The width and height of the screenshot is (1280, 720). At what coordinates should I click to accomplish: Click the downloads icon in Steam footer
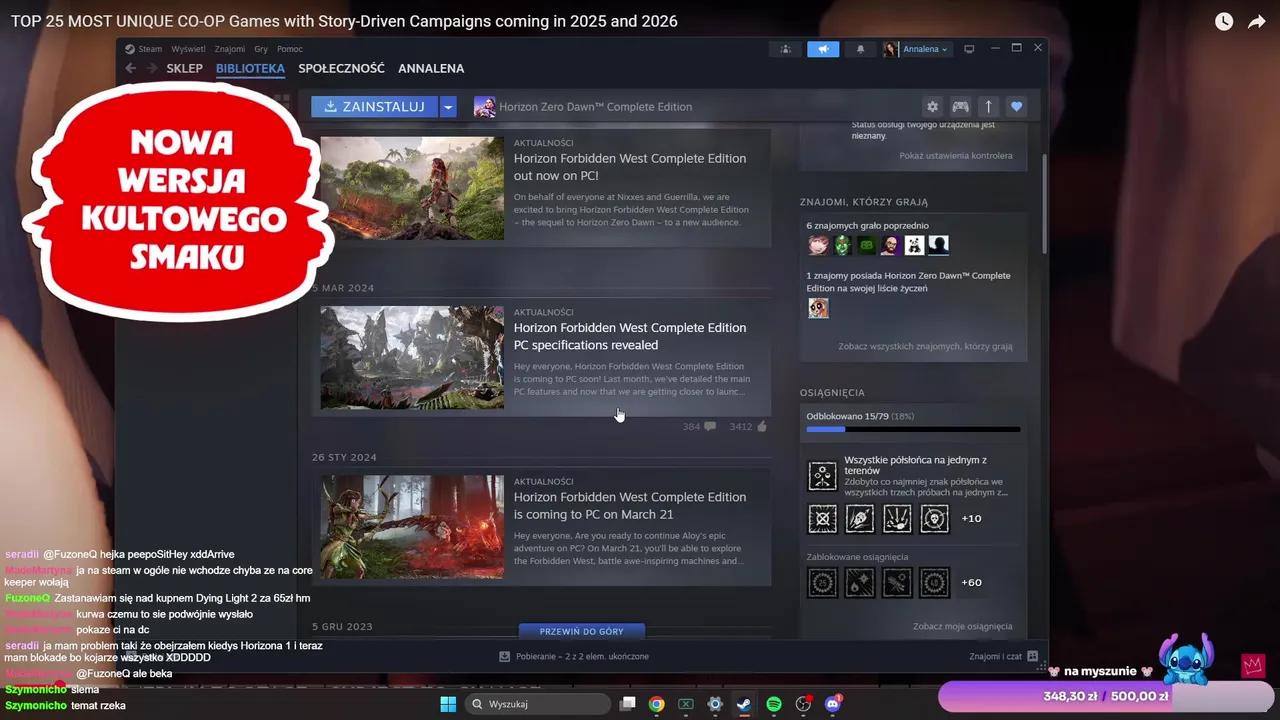[x=505, y=656]
